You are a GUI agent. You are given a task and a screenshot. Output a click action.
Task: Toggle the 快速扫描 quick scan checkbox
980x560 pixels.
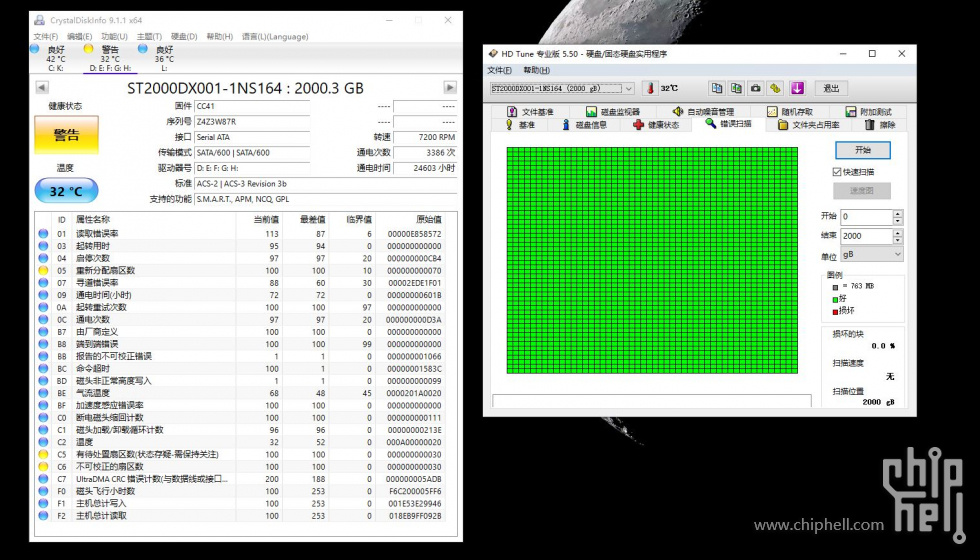pos(837,172)
